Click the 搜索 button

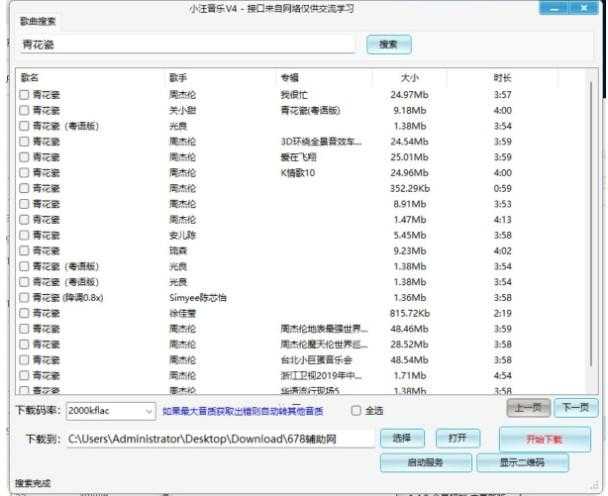pyautogui.click(x=389, y=44)
